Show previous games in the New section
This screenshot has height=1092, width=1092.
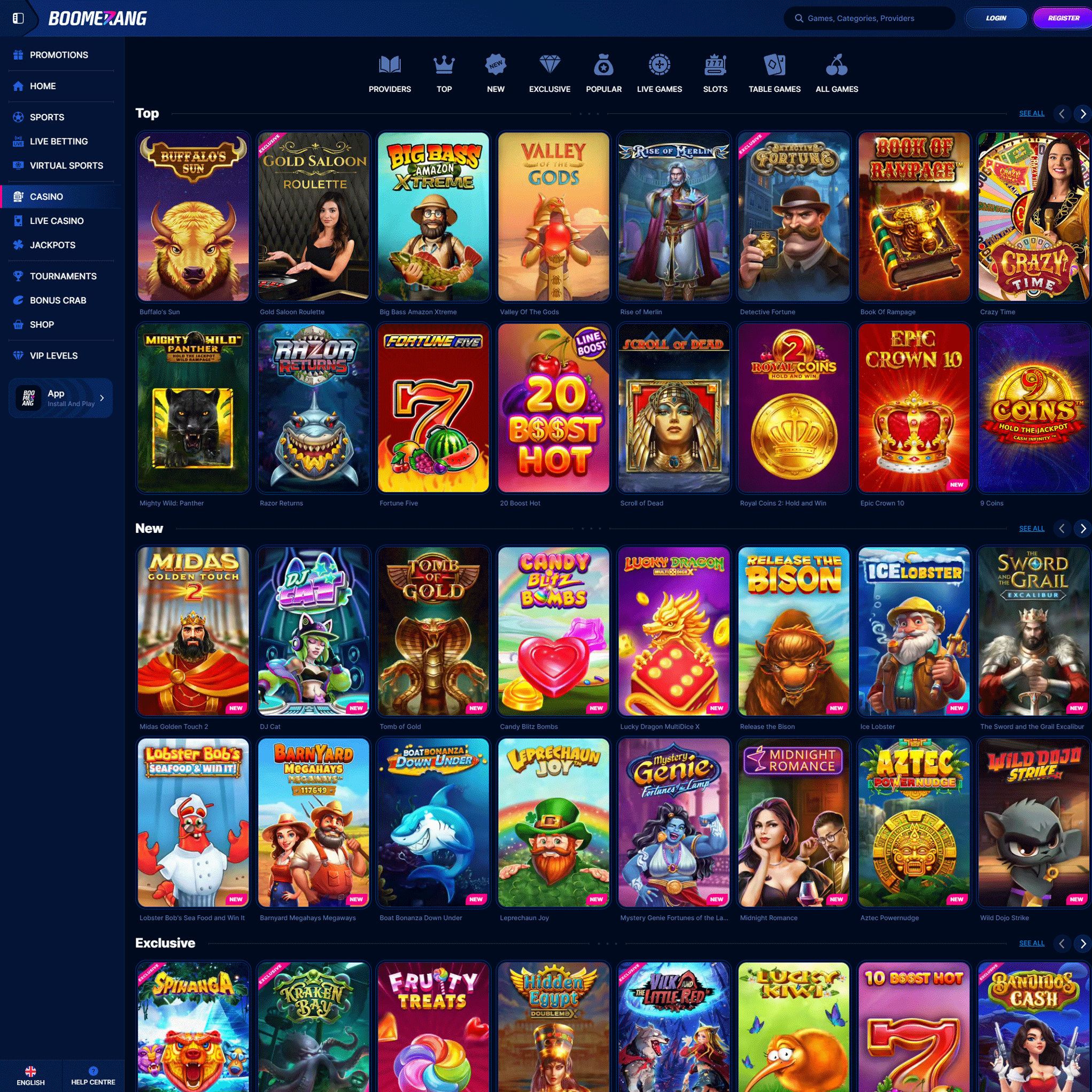point(1062,529)
